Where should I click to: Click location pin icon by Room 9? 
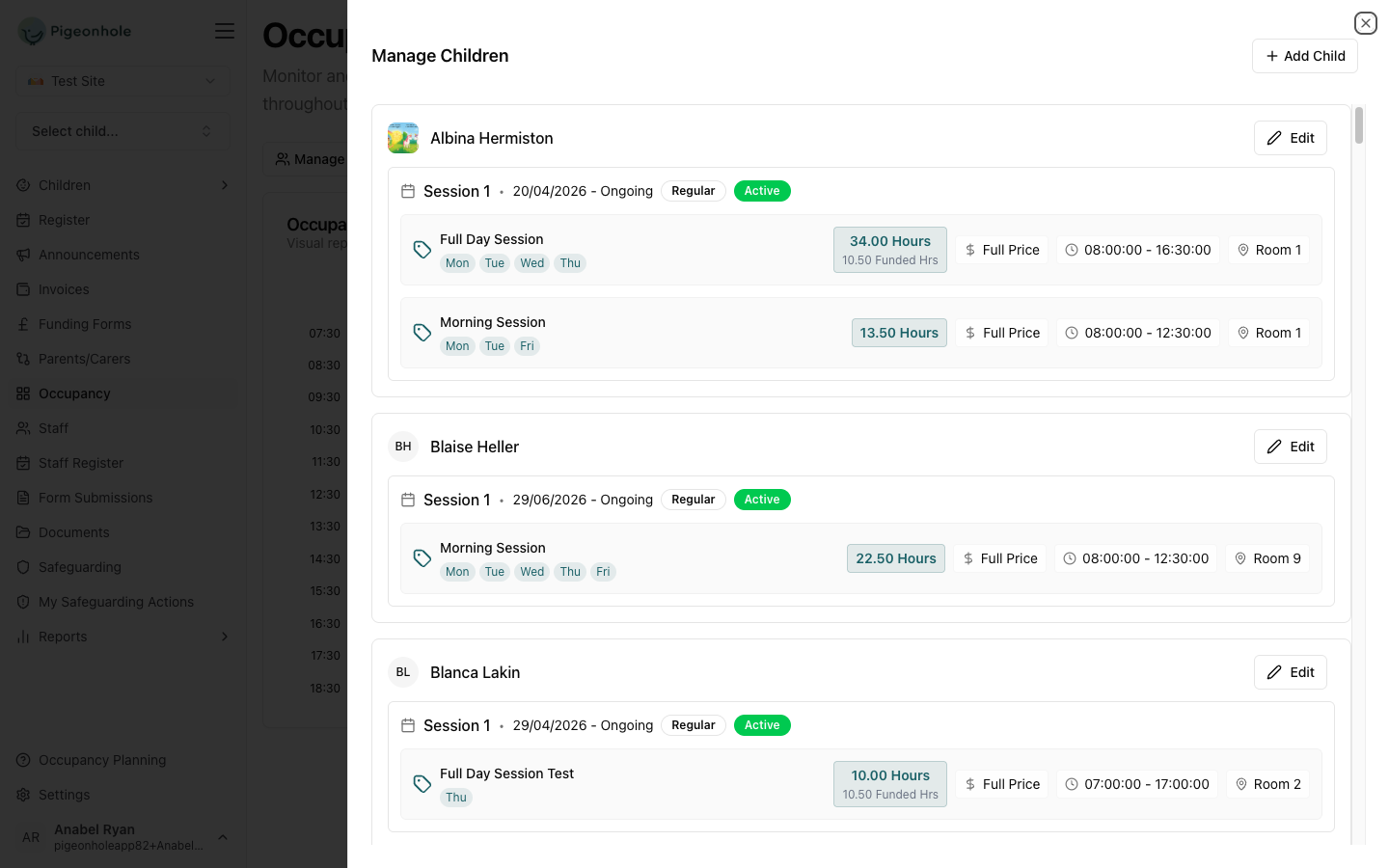click(x=1241, y=558)
